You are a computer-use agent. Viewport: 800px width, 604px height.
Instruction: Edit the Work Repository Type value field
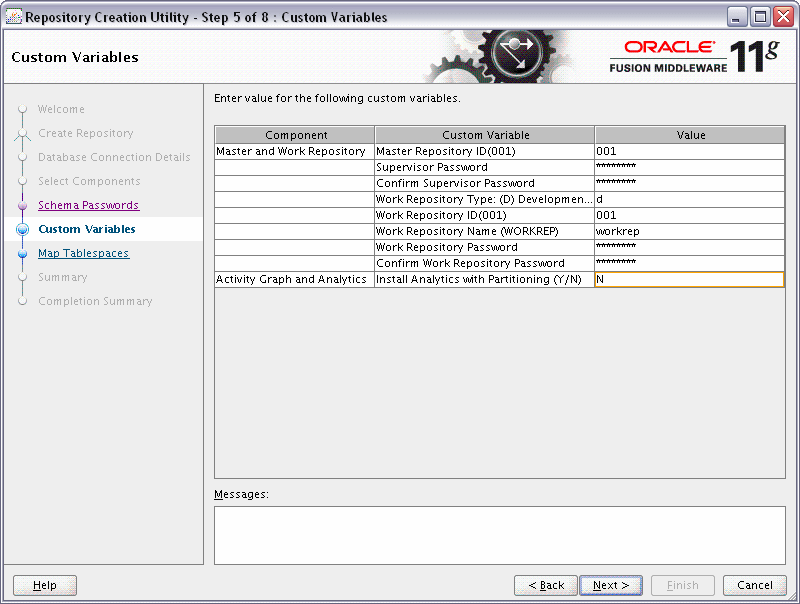click(x=689, y=199)
